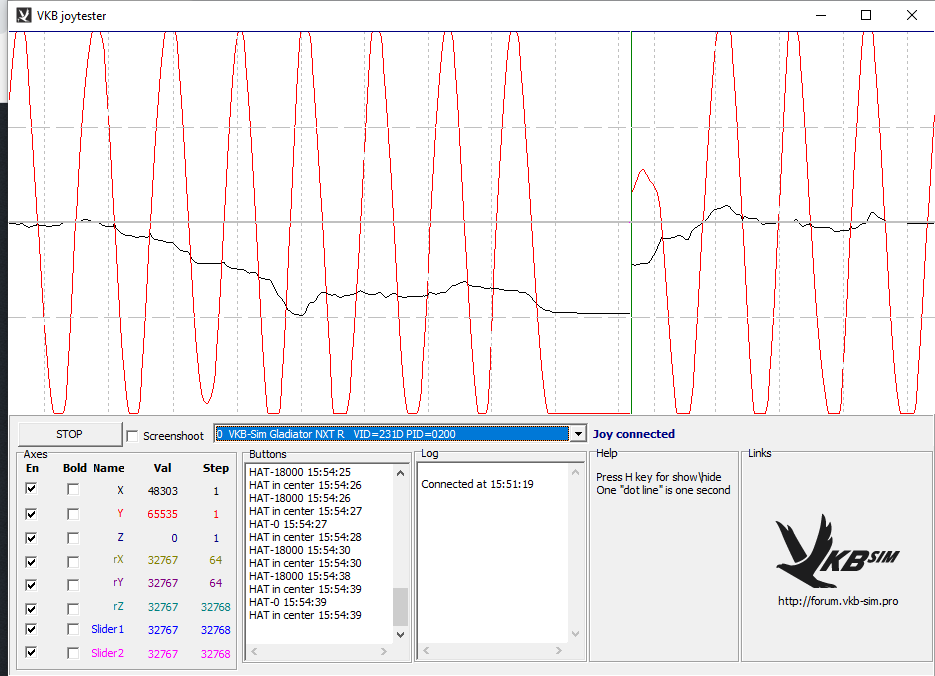
Task: Open the joystick device dropdown
Action: click(x=577, y=434)
